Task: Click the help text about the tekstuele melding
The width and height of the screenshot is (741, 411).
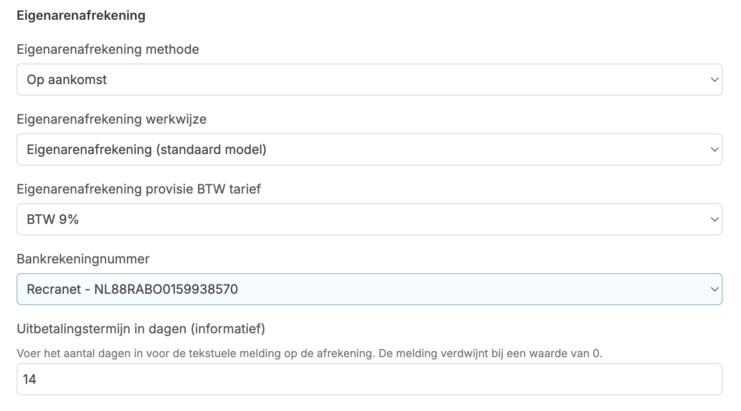Action: pyautogui.click(x=309, y=352)
